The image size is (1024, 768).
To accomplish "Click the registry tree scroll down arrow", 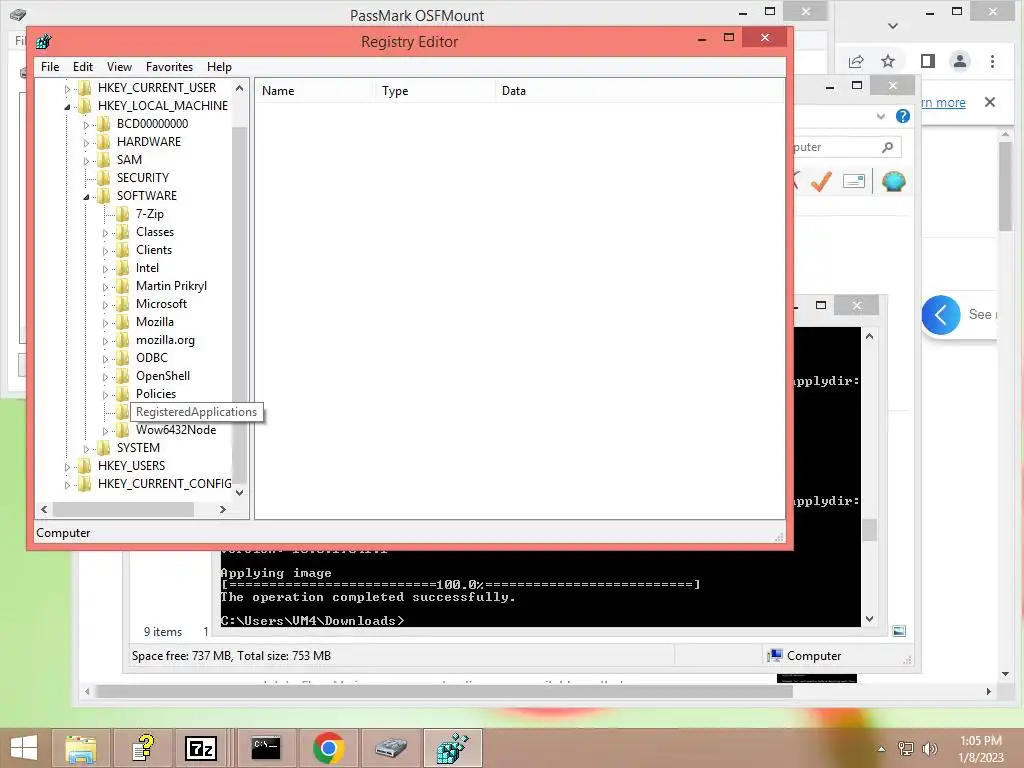I will [x=239, y=492].
